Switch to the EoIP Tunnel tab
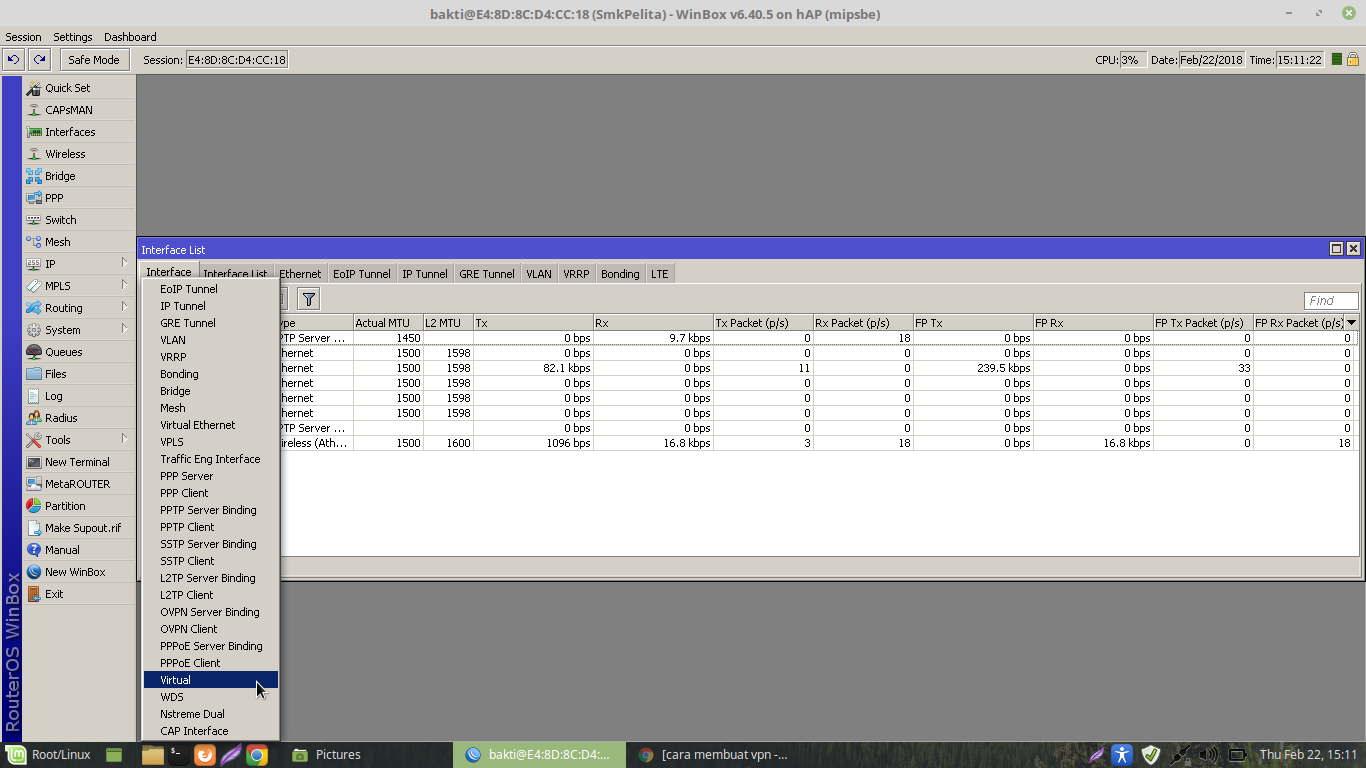This screenshot has width=1366, height=768. pyautogui.click(x=362, y=274)
